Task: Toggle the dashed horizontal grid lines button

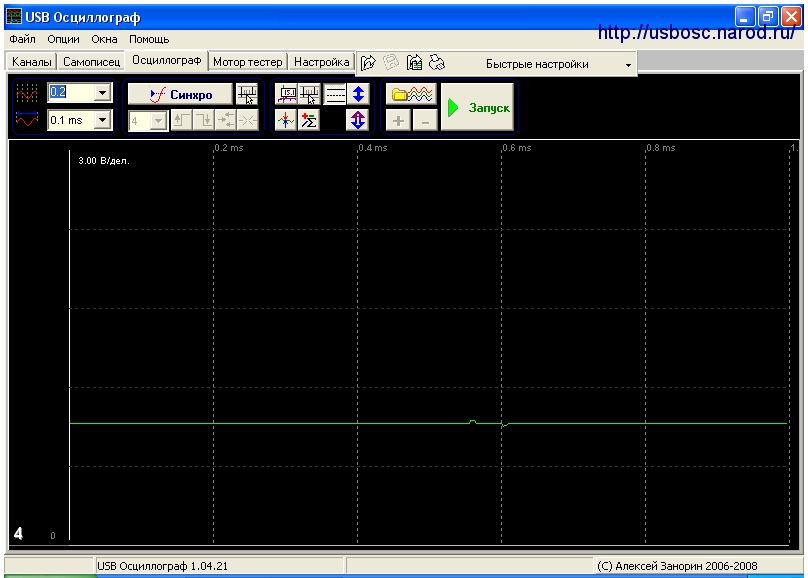Action: [x=335, y=94]
